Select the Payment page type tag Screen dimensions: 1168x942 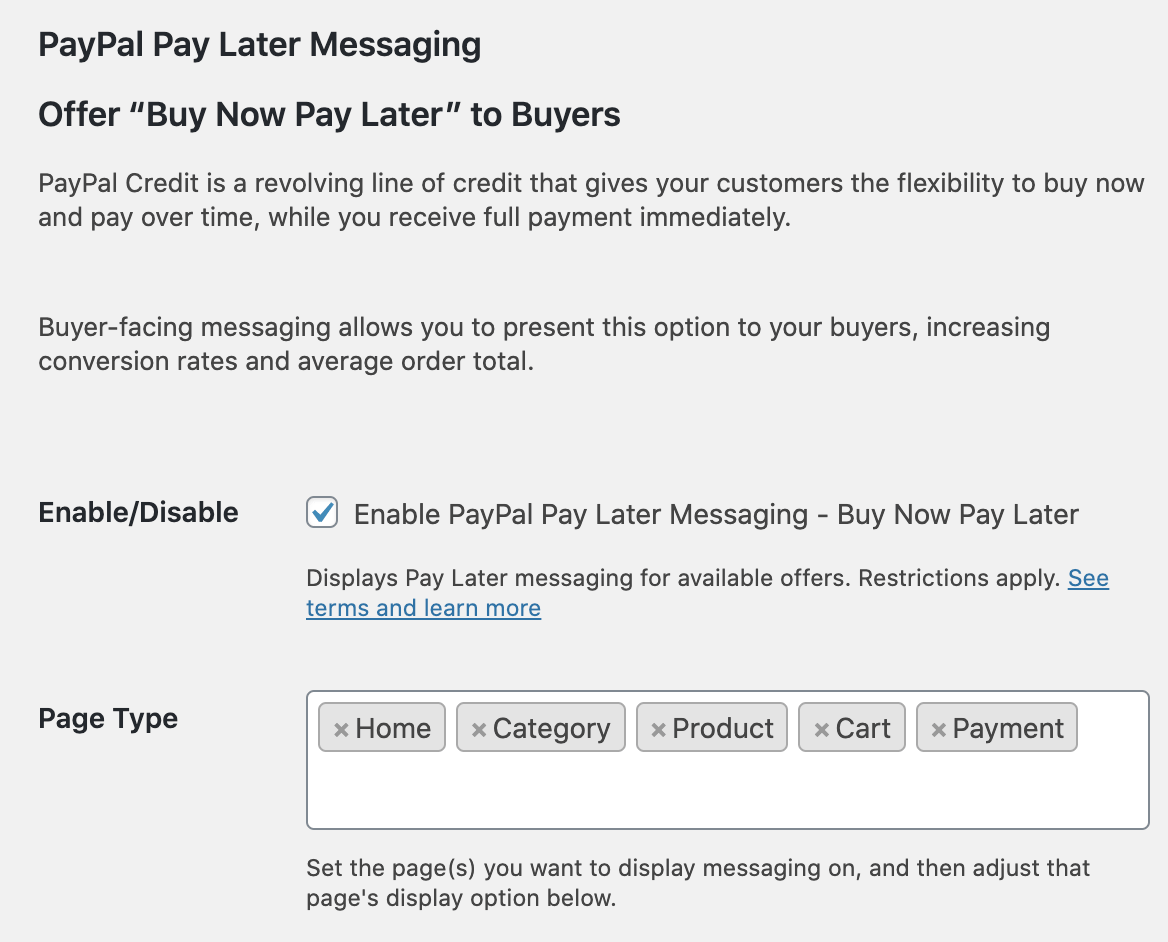coord(1005,727)
